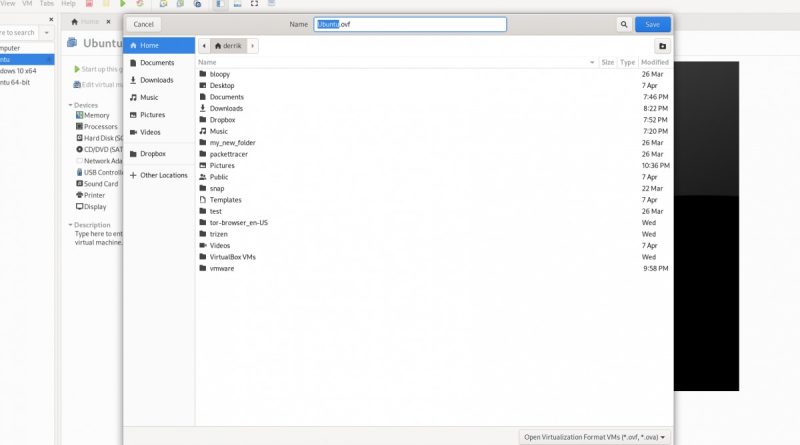Image resolution: width=800 pixels, height=445 pixels.
Task: Sort files by the Modified column
Action: click(x=655, y=62)
